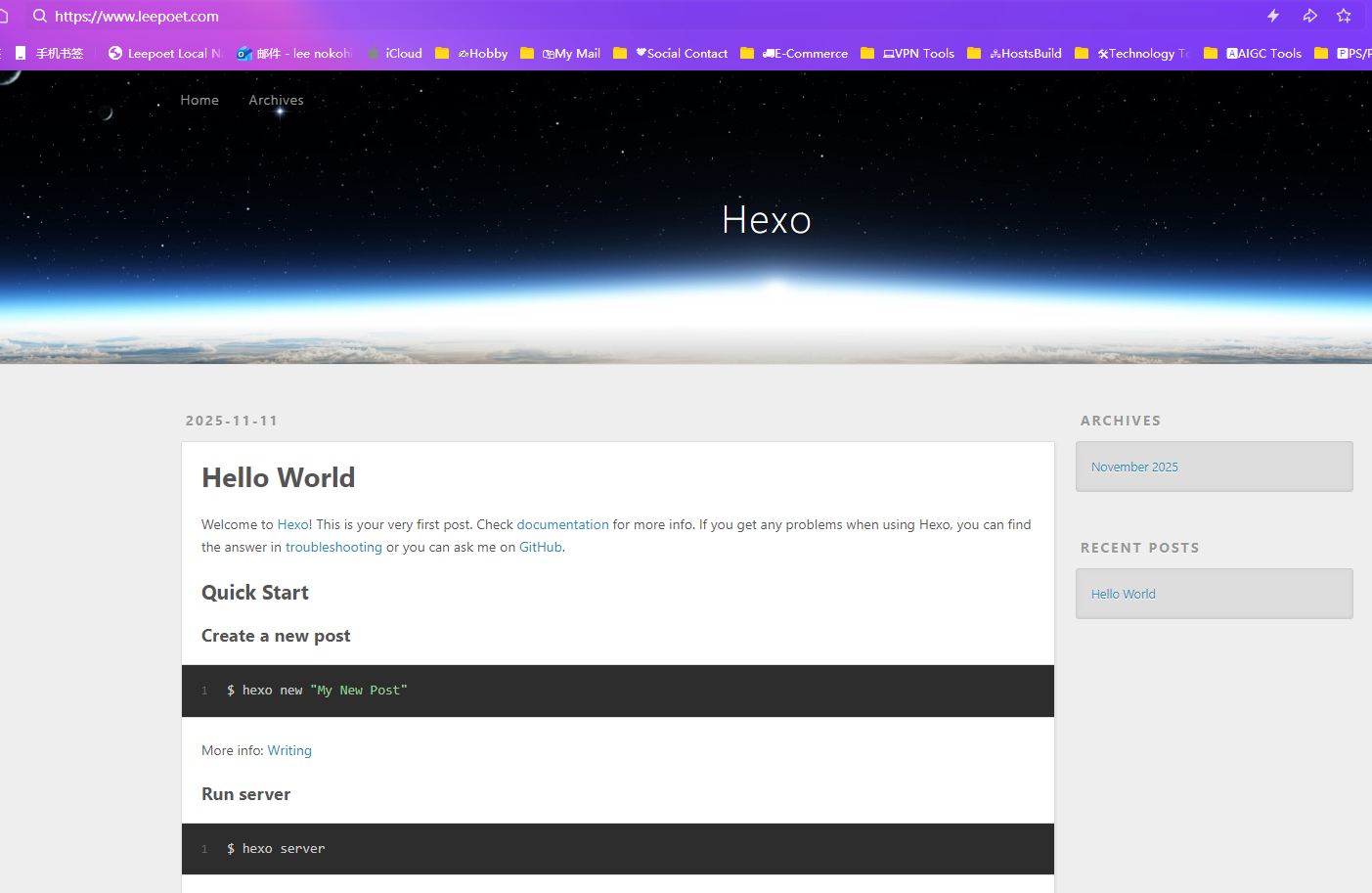This screenshot has height=893, width=1372.
Task: Open November 2025 archive link
Action: (1134, 467)
